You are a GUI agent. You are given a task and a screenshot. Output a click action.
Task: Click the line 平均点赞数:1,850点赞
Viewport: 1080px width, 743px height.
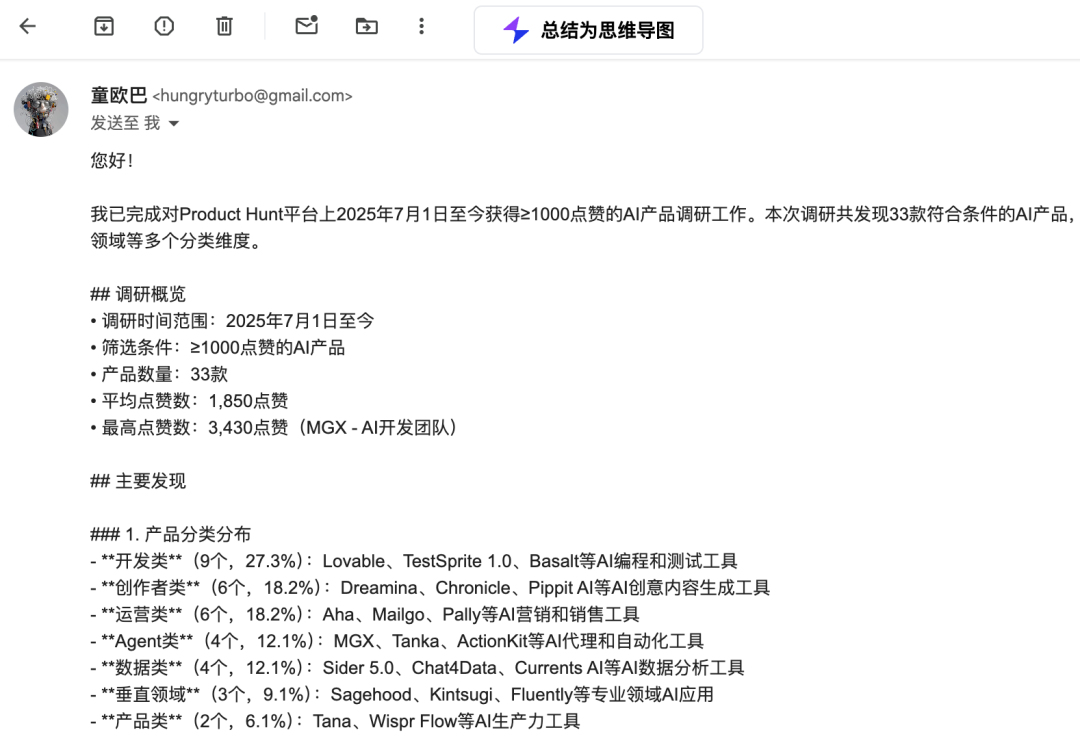(189, 401)
